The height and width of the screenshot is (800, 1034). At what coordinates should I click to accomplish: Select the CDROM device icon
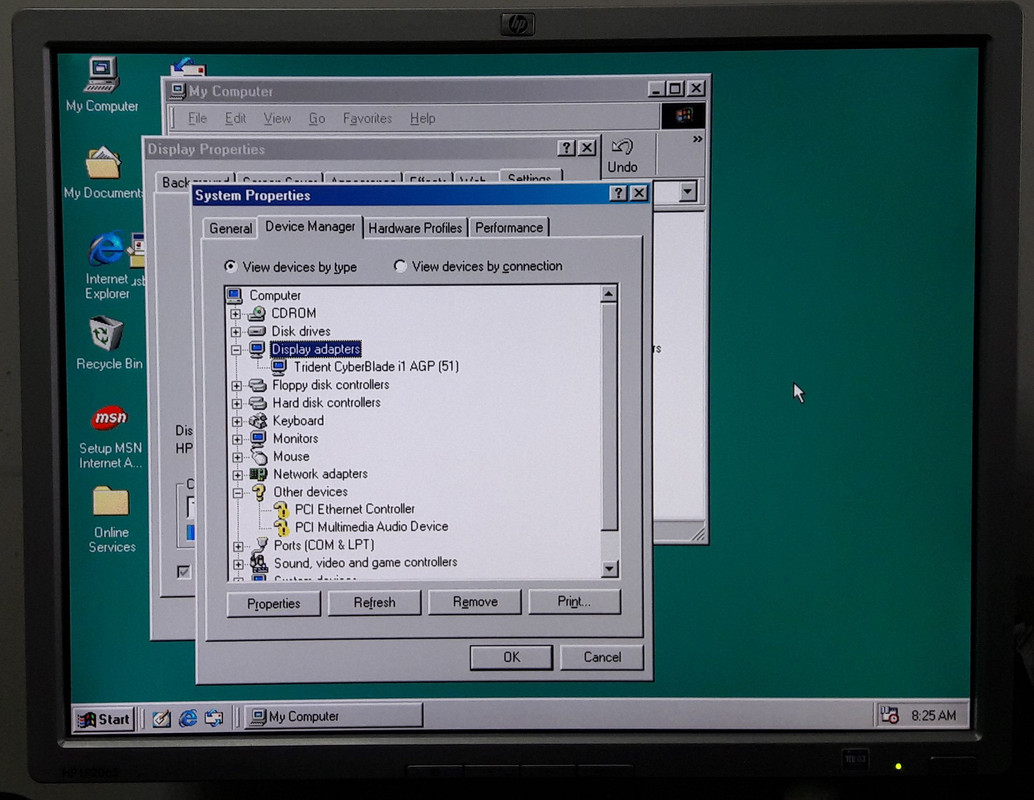[257, 313]
